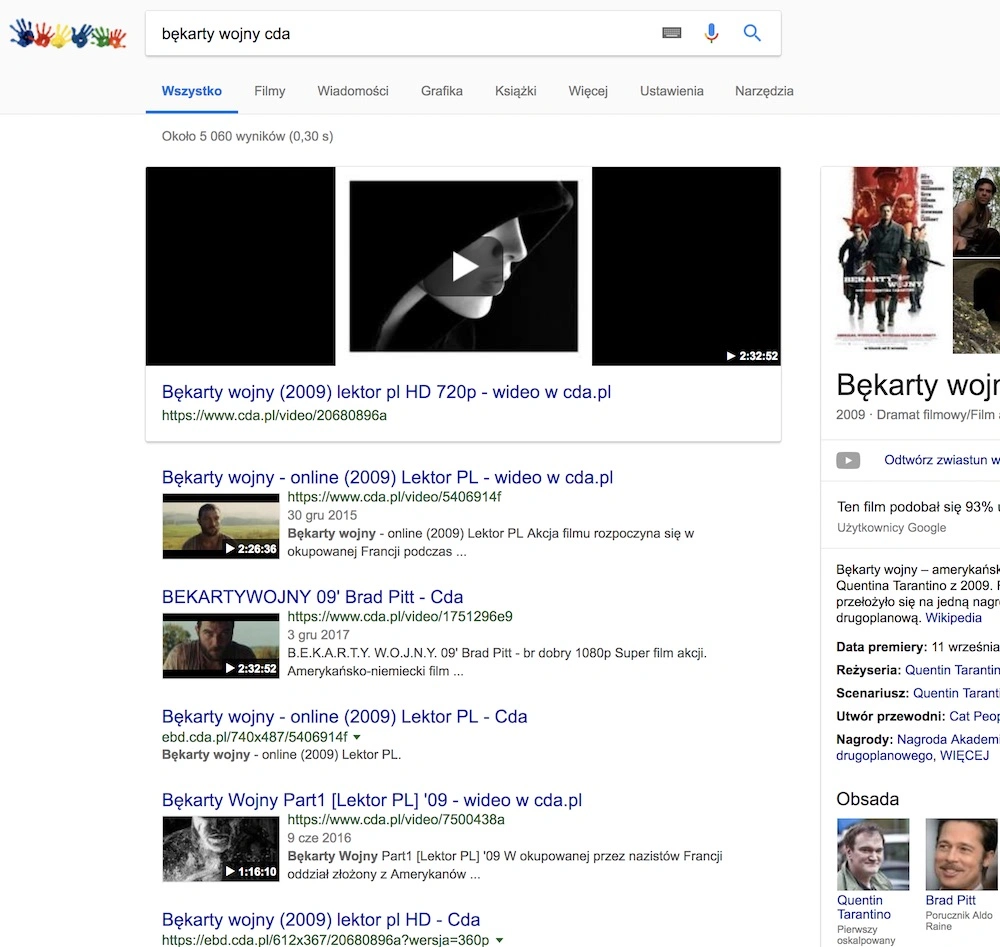The width and height of the screenshot is (1000, 947).
Task: Open the Więcej menu
Action: click(588, 91)
